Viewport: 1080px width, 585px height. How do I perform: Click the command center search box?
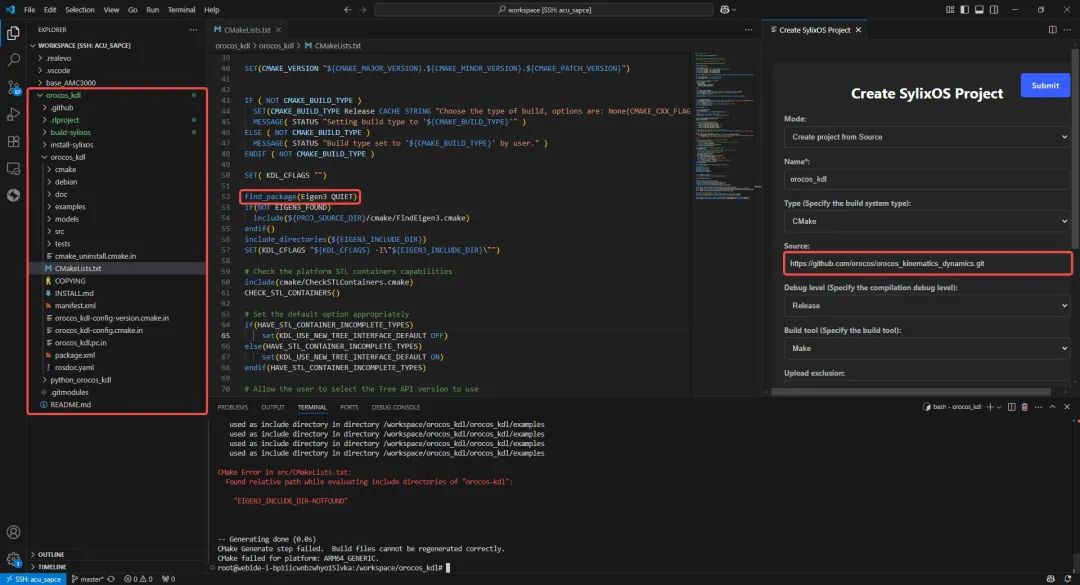(543, 10)
